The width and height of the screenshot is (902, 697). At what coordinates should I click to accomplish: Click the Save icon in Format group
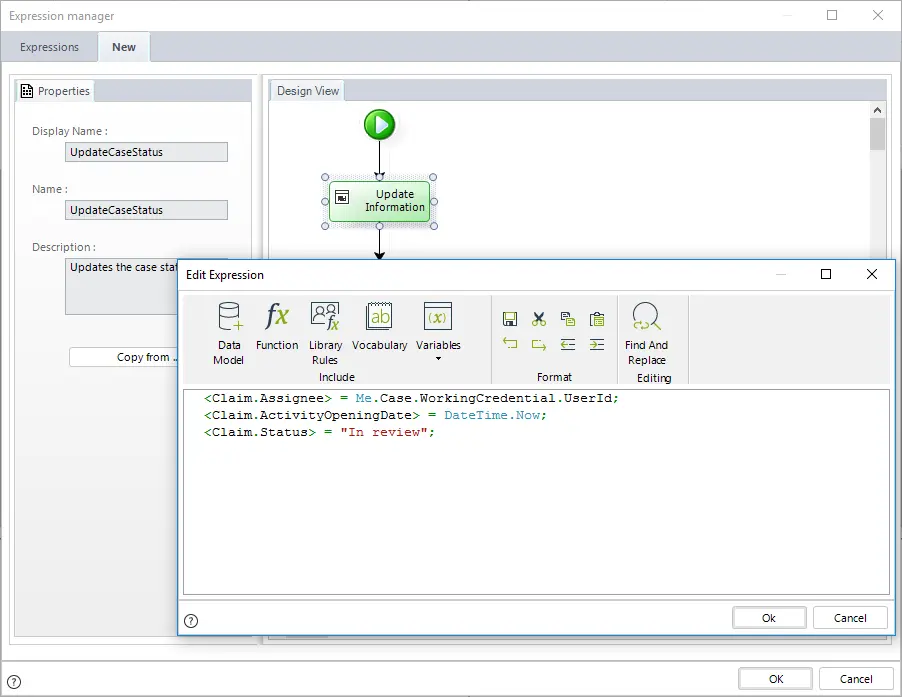[x=510, y=319]
